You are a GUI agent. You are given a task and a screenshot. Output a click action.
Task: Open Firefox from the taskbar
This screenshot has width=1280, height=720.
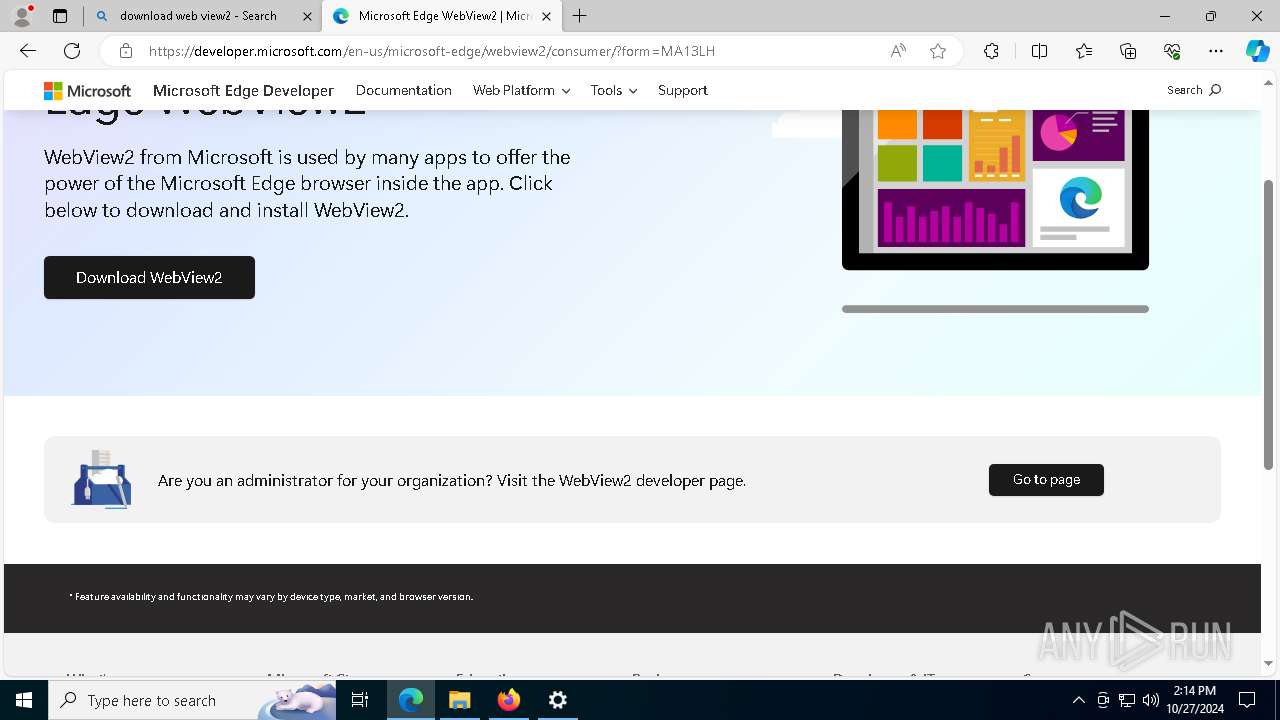pos(509,700)
